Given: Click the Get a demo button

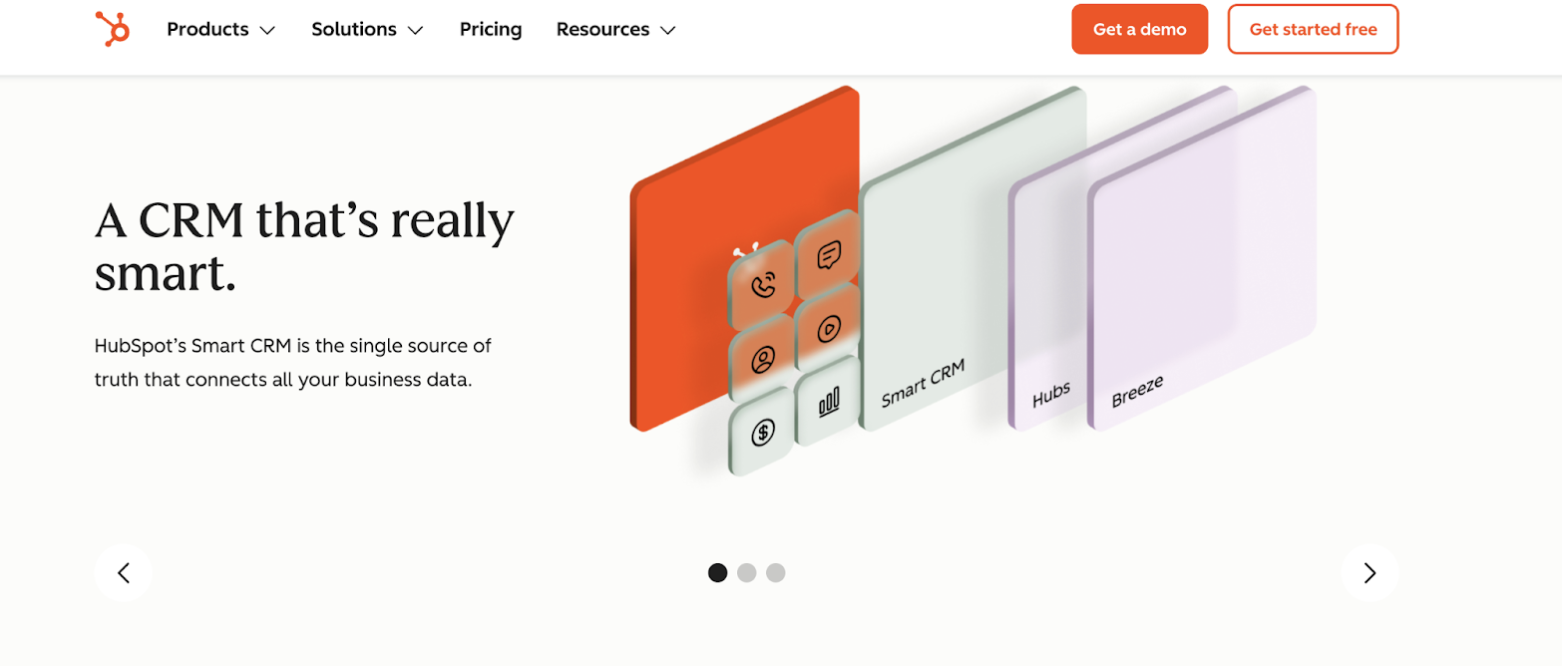Looking at the screenshot, I should click(x=1138, y=29).
